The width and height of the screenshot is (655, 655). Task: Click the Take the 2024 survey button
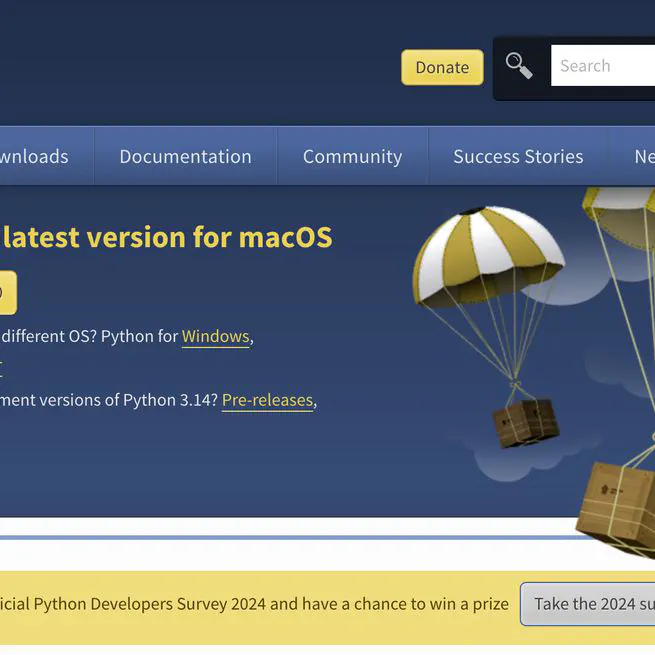coord(587,604)
